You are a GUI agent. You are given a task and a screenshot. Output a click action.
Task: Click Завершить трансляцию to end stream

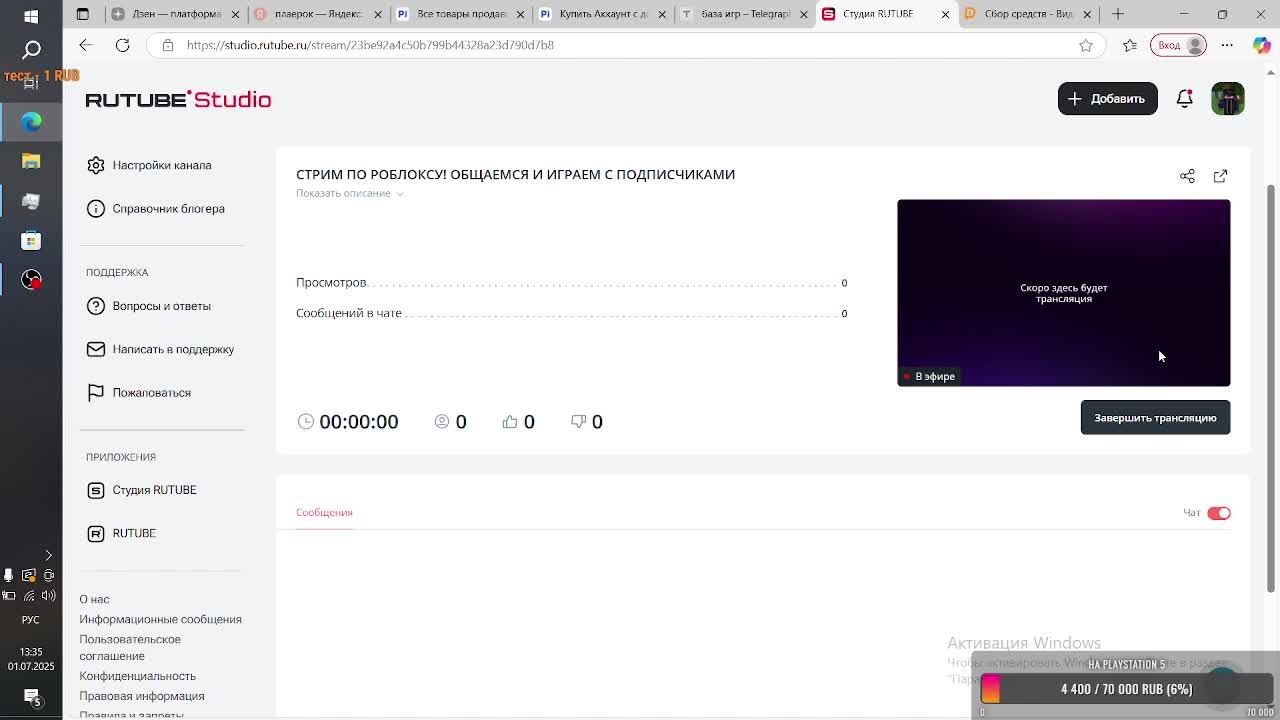[x=1155, y=418]
